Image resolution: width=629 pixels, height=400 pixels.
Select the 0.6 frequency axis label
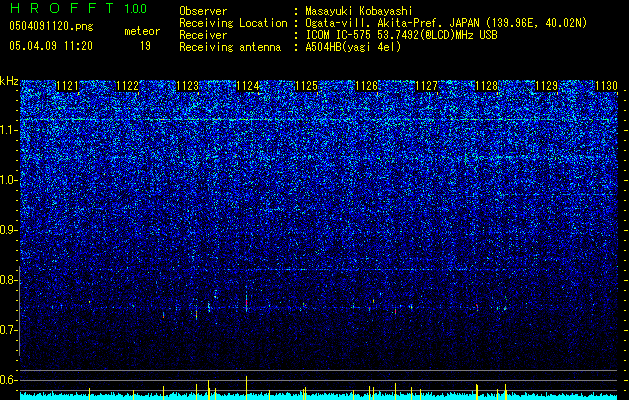8,380
